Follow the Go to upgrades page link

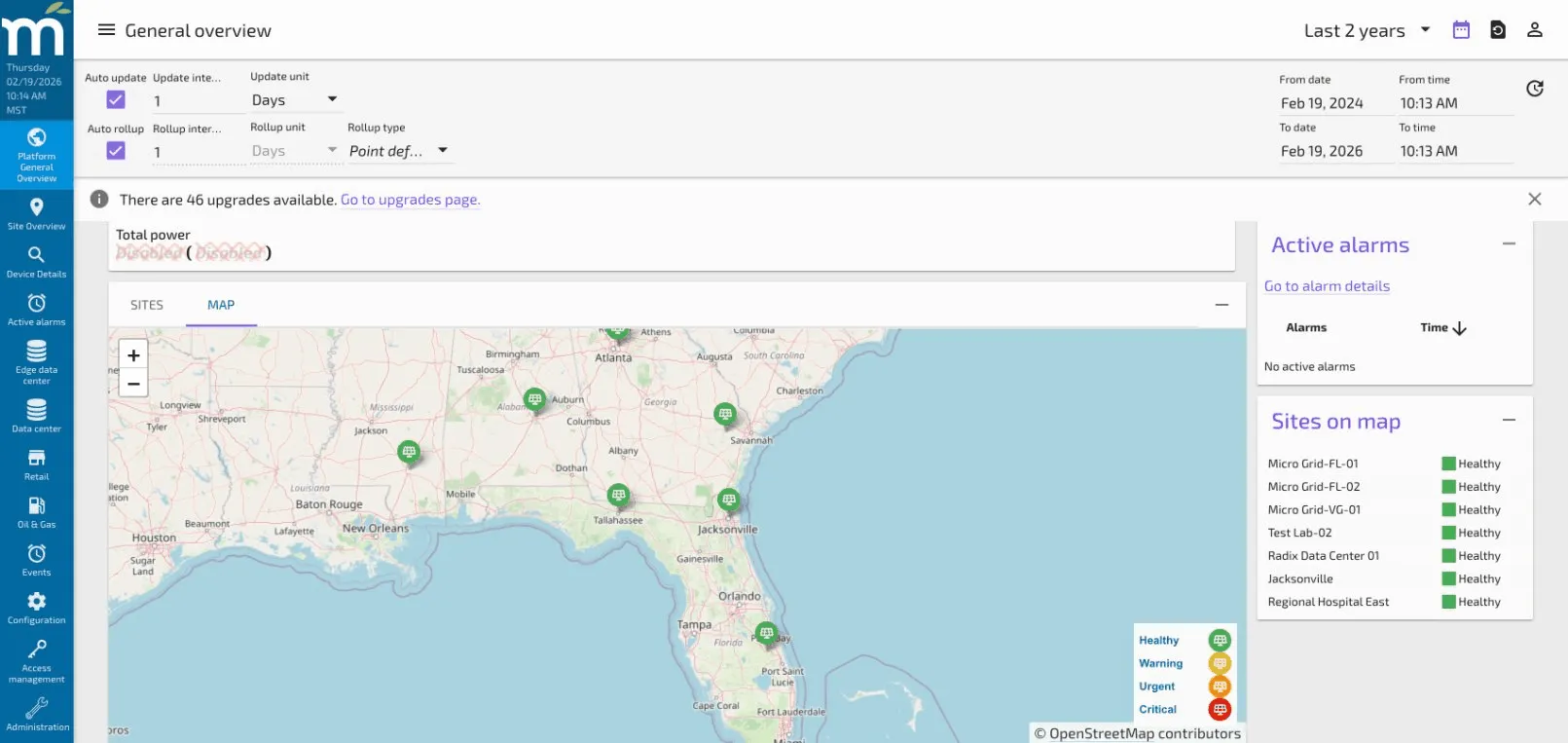[410, 200]
